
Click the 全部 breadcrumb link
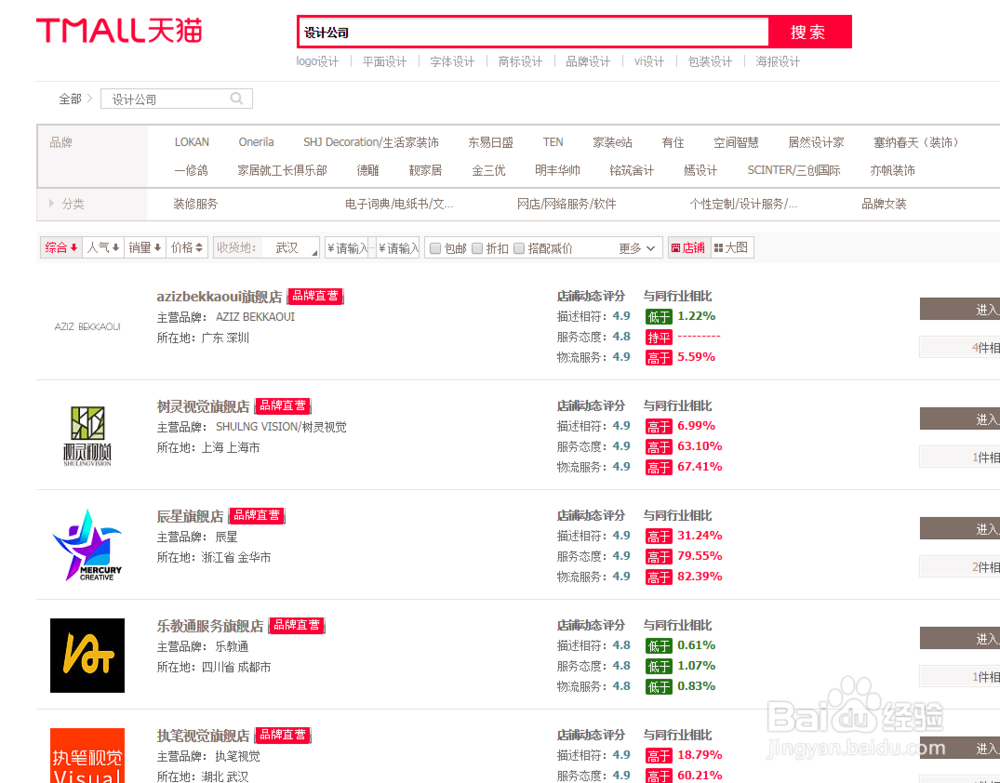click(x=70, y=99)
